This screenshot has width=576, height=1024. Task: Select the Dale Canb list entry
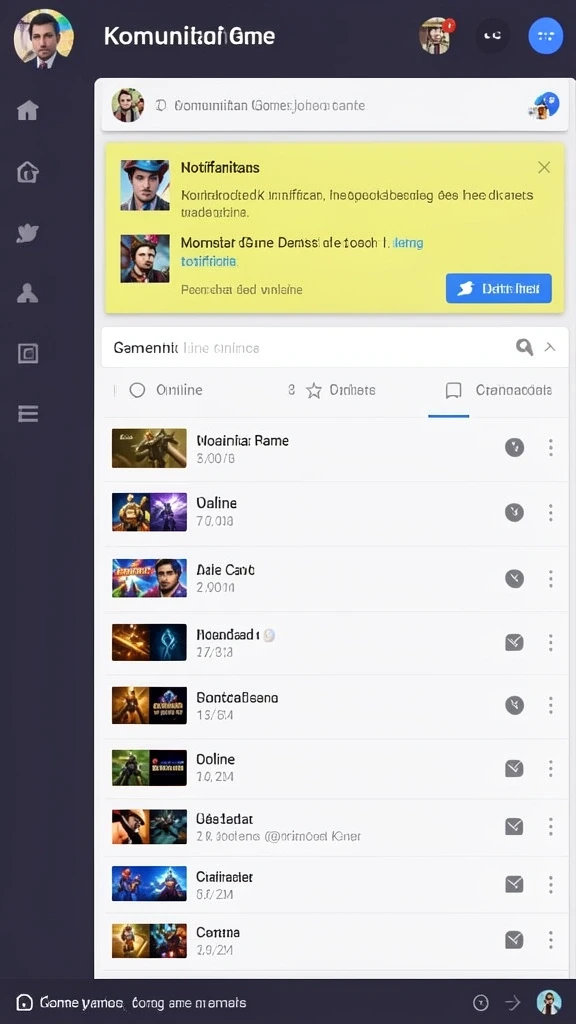pyautogui.click(x=334, y=578)
